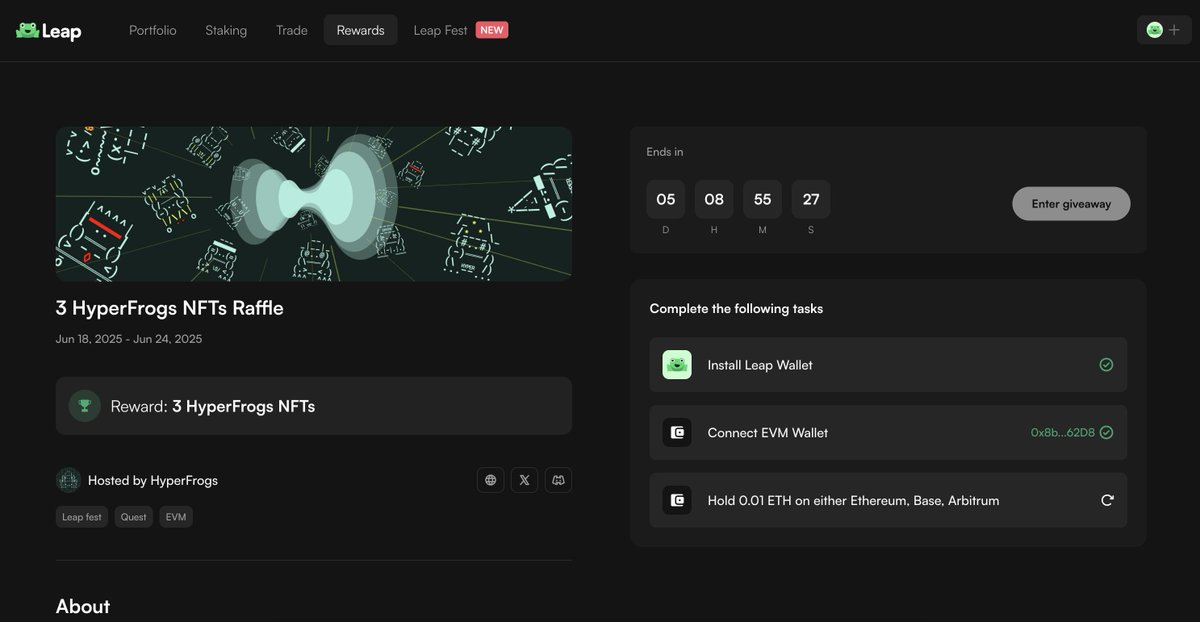The width and height of the screenshot is (1200, 622).
Task: Click the Enter giveaway button
Action: pyautogui.click(x=1071, y=203)
